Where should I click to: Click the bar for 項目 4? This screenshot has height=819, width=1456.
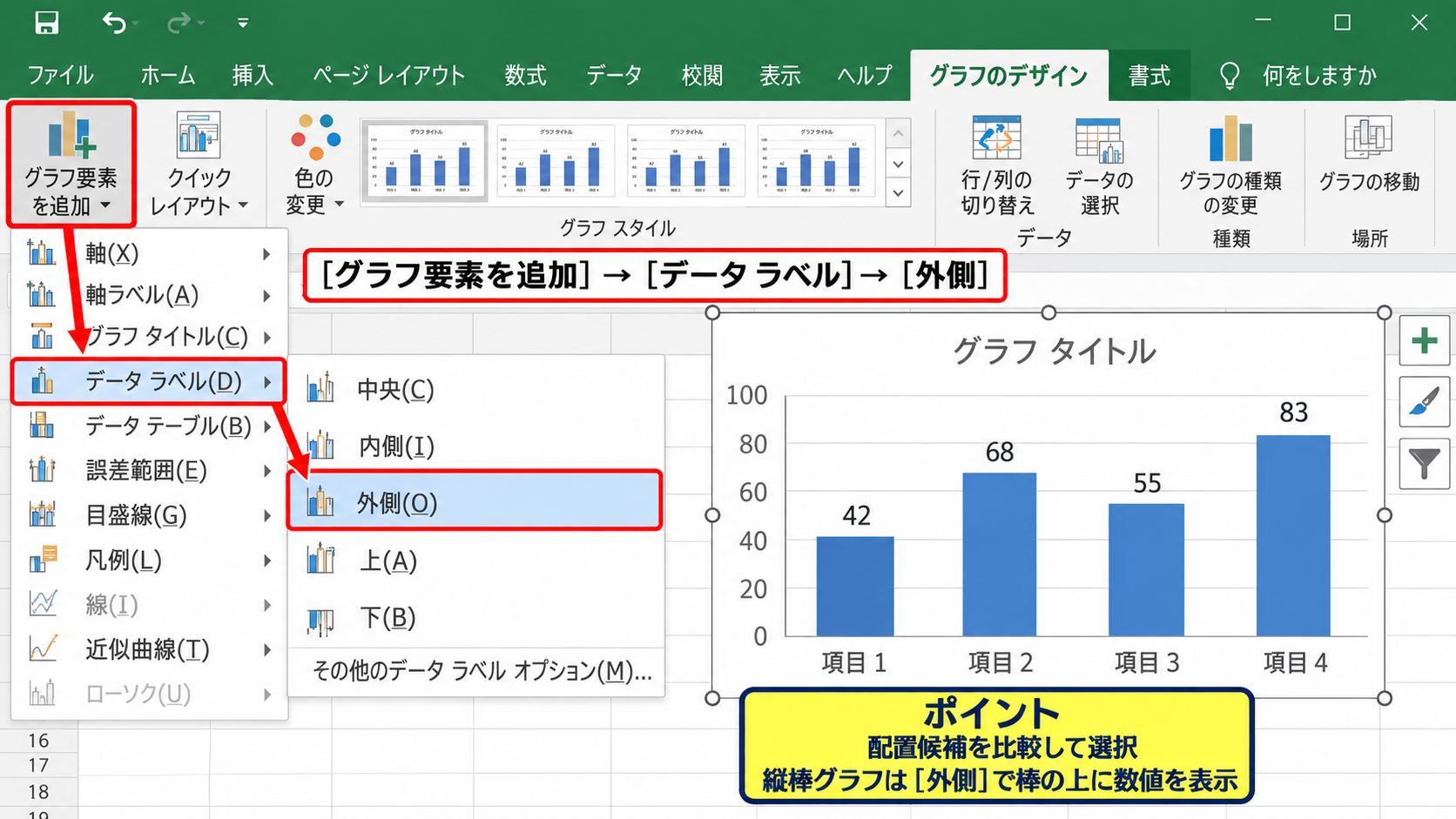coord(1293,535)
